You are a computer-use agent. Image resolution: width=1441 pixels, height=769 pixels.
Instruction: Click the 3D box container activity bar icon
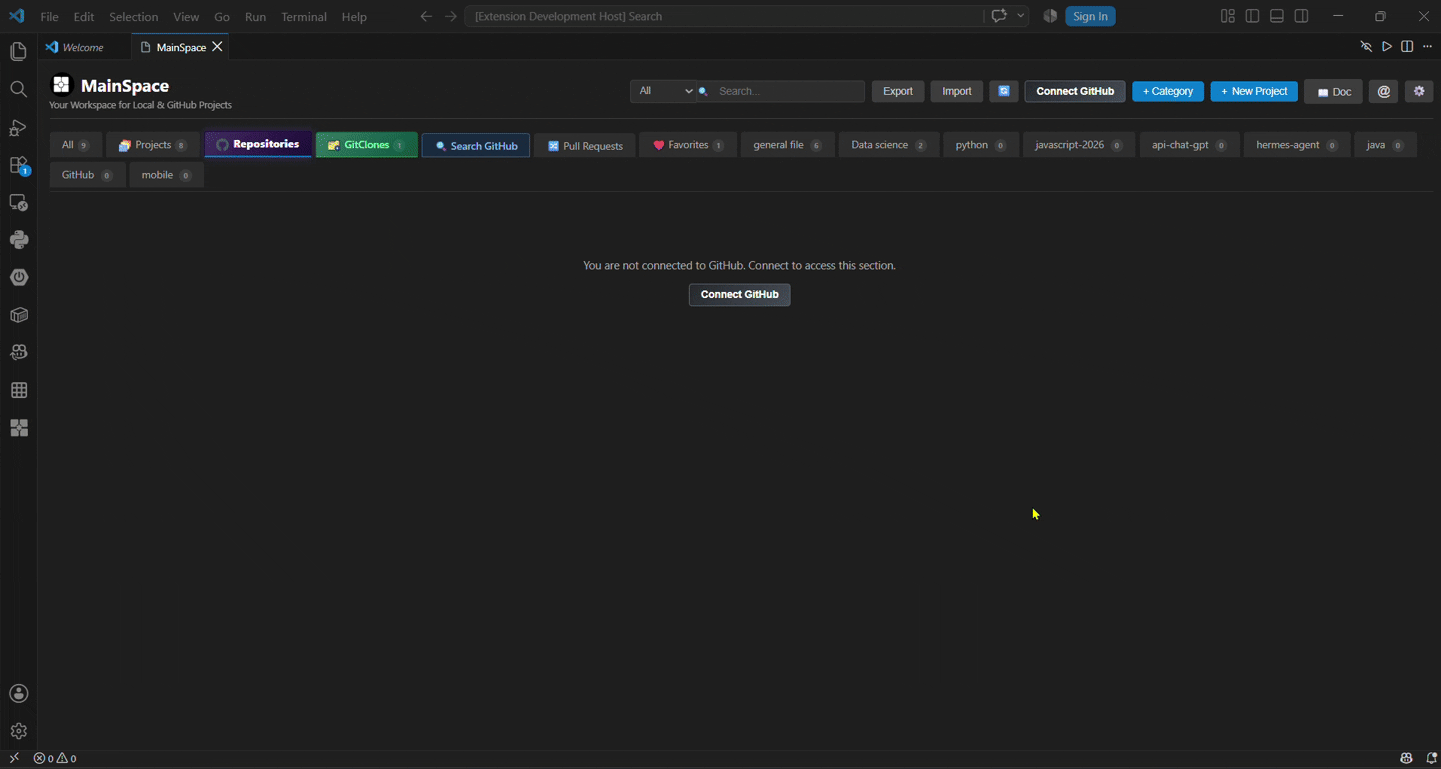18,315
